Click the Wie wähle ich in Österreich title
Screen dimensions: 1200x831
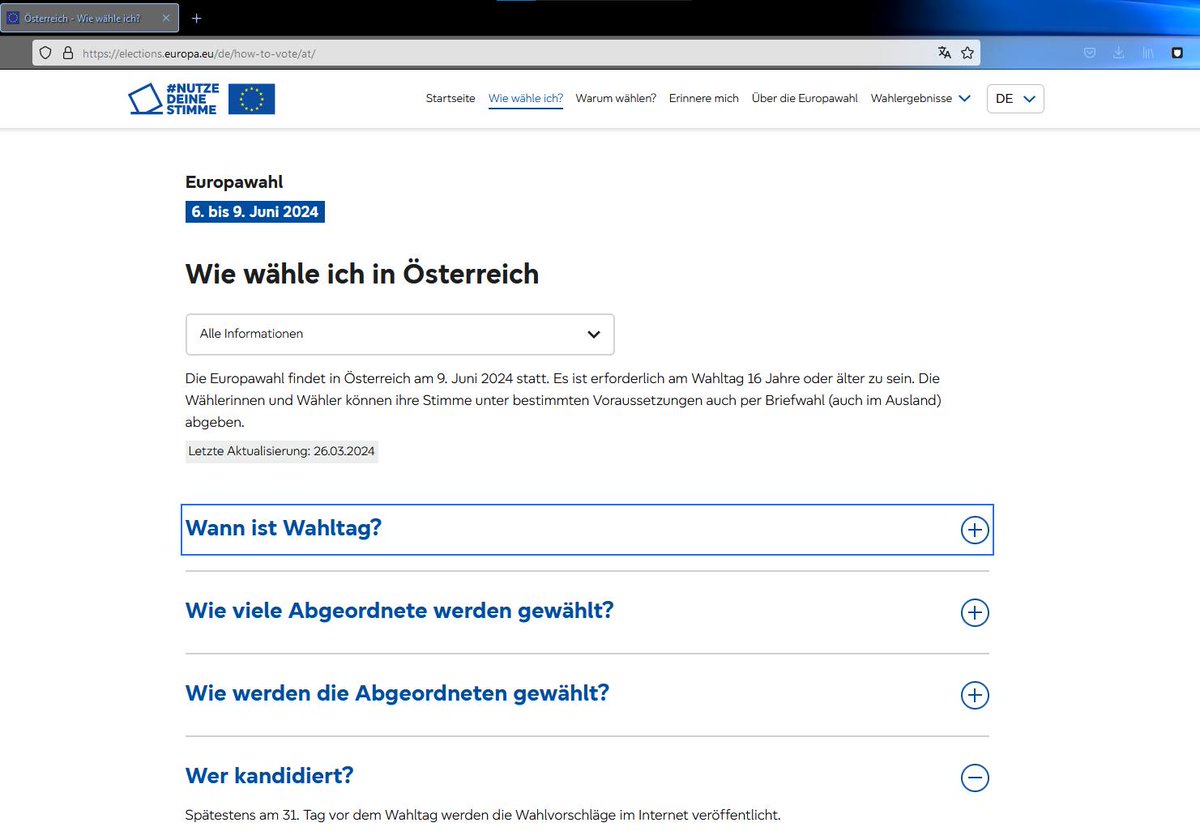coord(362,274)
